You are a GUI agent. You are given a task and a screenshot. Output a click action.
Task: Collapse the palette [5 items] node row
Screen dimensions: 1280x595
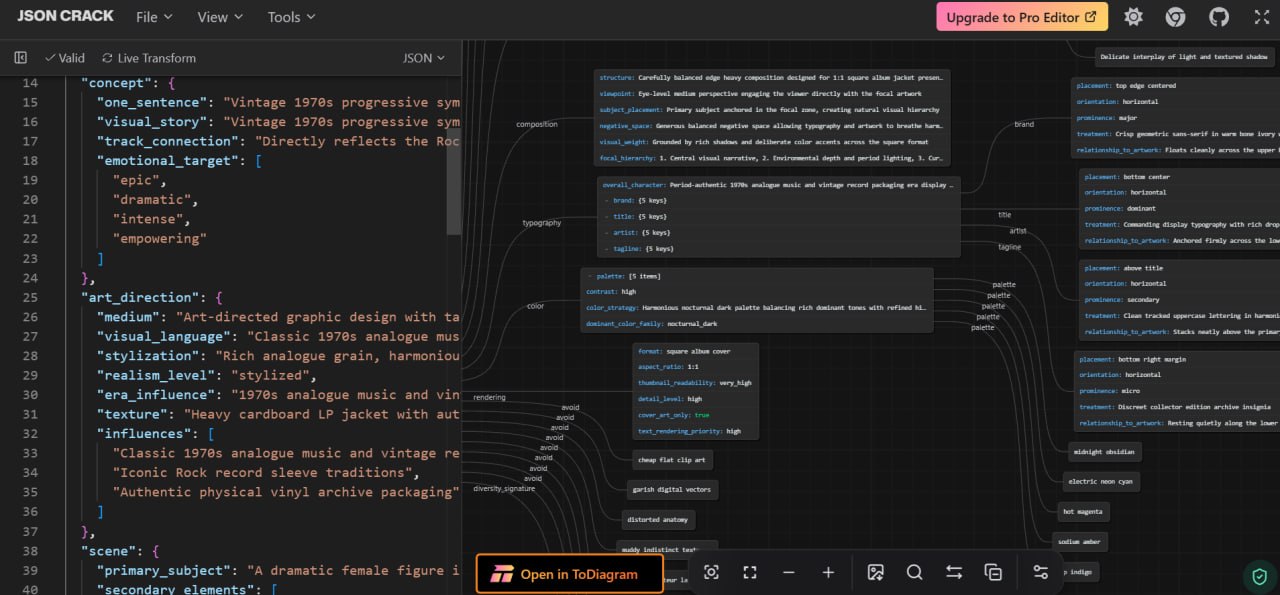tap(757, 276)
